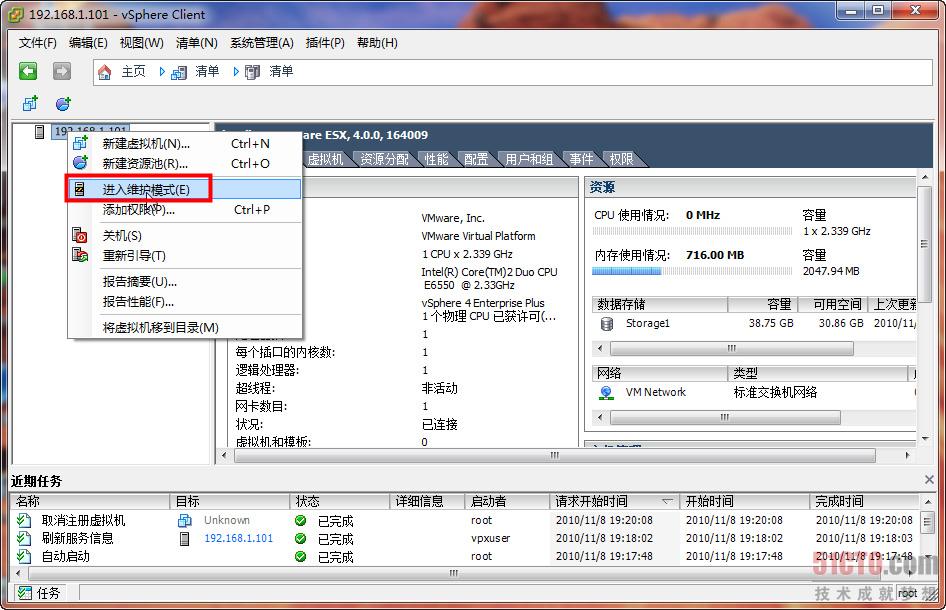
Task: Click the Storage1 datastore icon
Action: coord(607,324)
